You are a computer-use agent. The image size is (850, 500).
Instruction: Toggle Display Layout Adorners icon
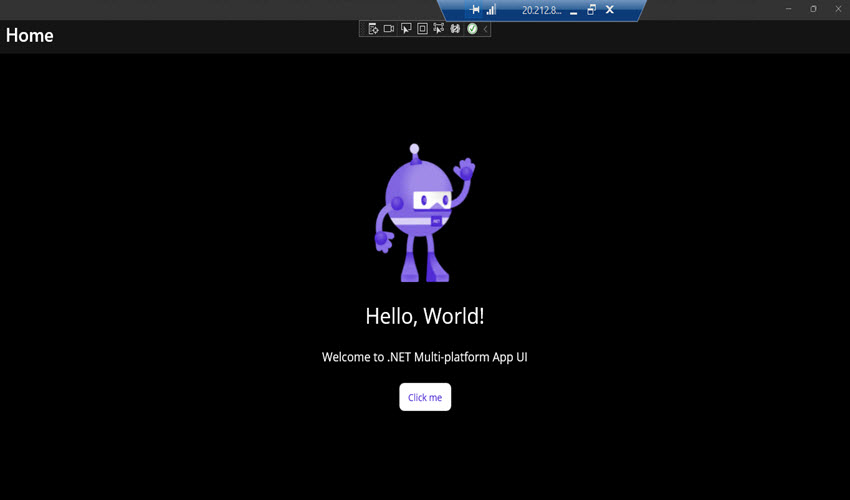[422, 29]
